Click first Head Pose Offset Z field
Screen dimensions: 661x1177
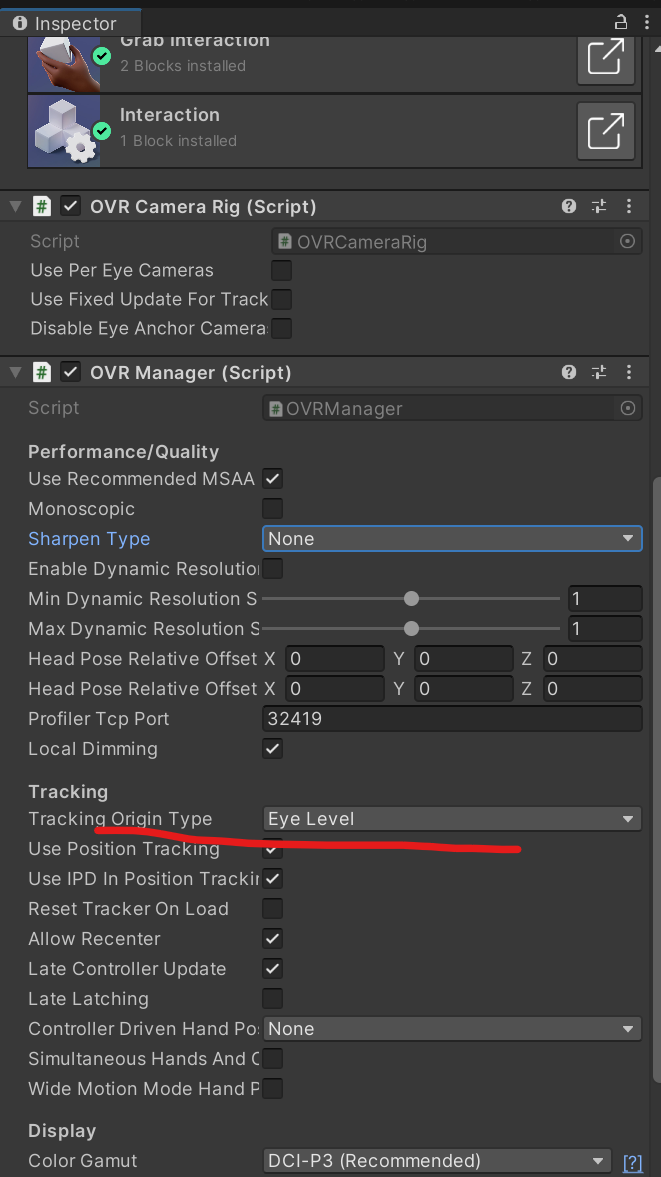(x=593, y=658)
